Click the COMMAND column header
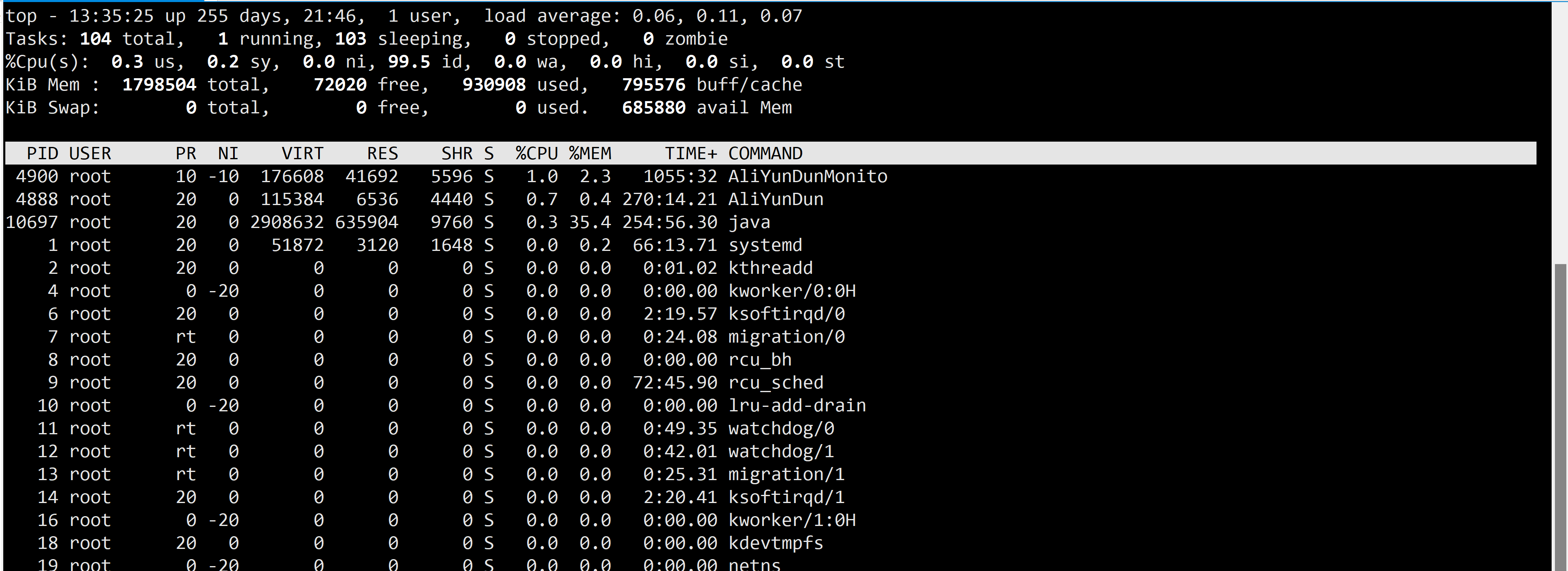Screen dimensions: 1568x571 coord(765,153)
